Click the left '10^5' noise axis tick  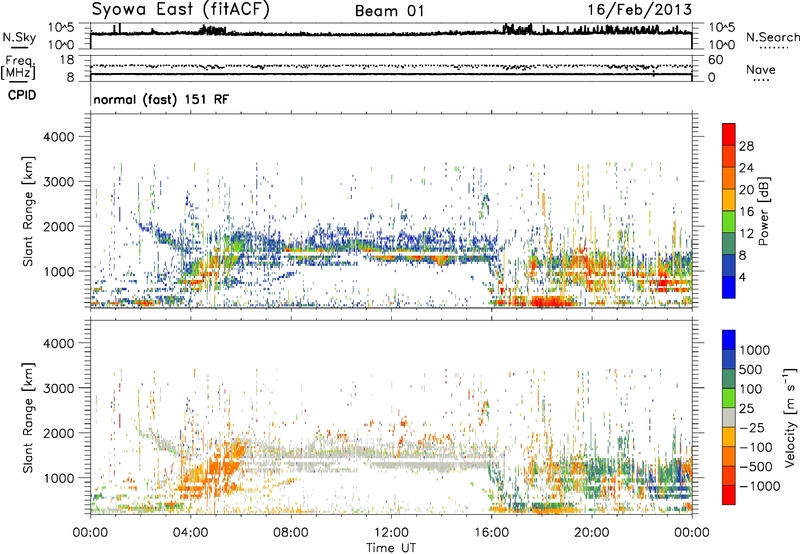point(61,28)
